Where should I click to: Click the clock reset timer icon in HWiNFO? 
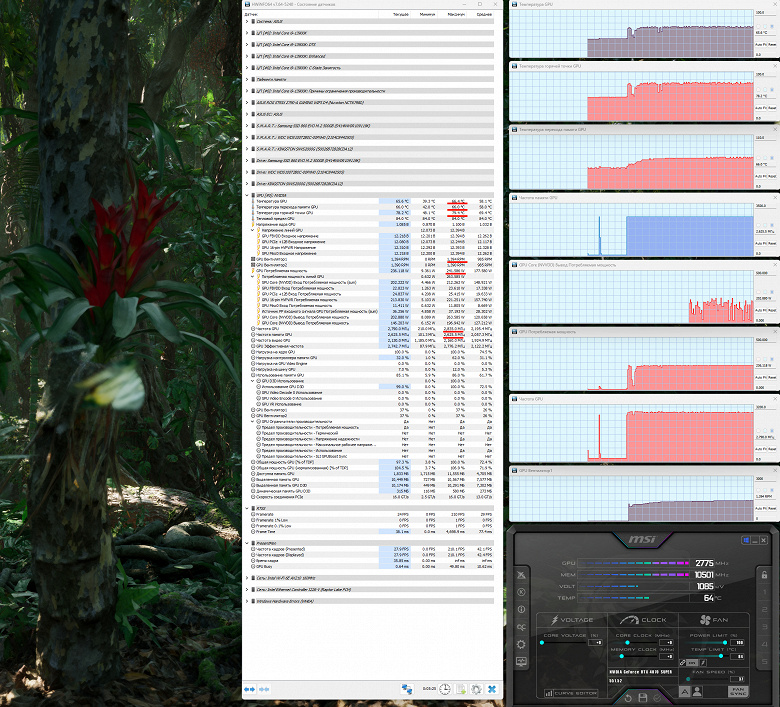444,689
